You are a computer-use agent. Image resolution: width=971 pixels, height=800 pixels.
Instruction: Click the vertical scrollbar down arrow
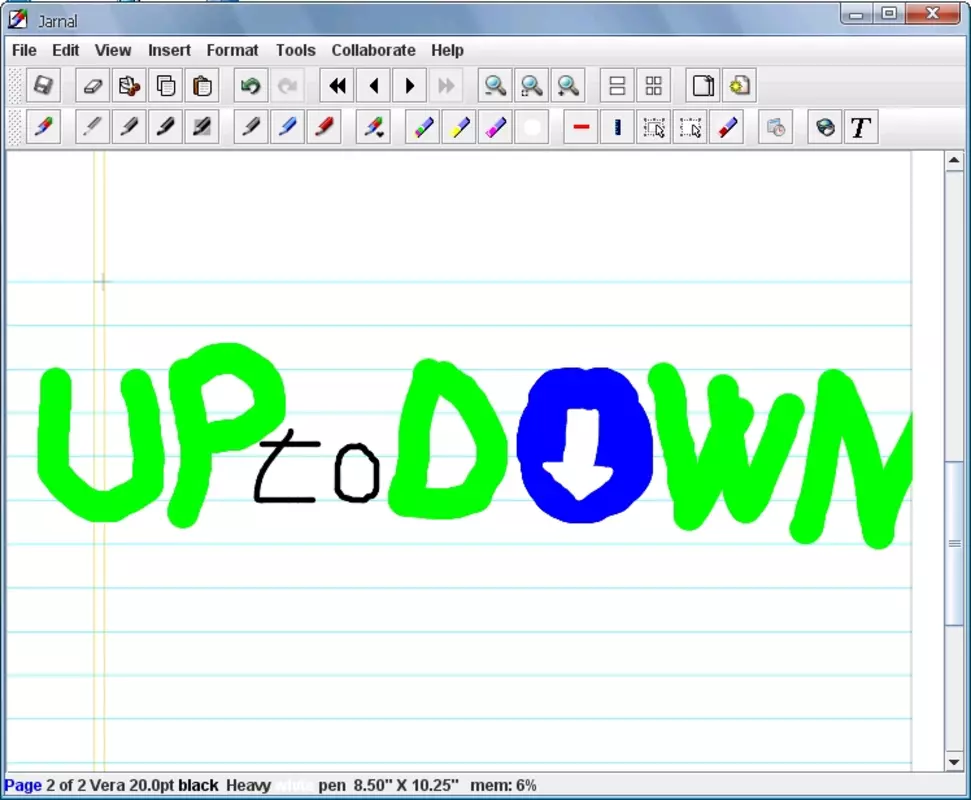tap(954, 762)
